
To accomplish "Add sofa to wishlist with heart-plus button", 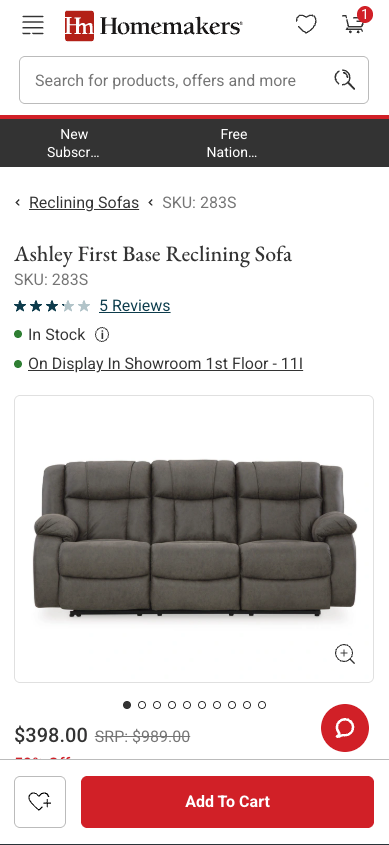I will click(40, 802).
